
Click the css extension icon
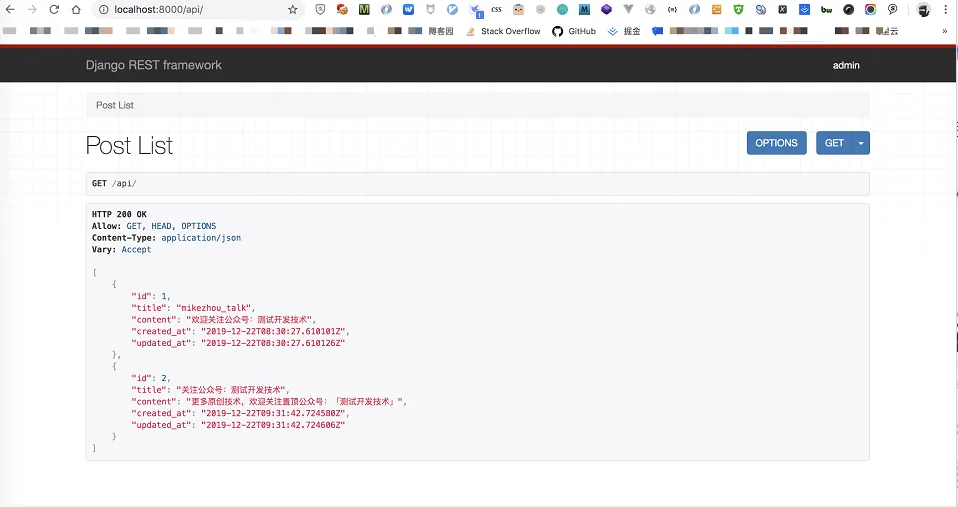[496, 9]
